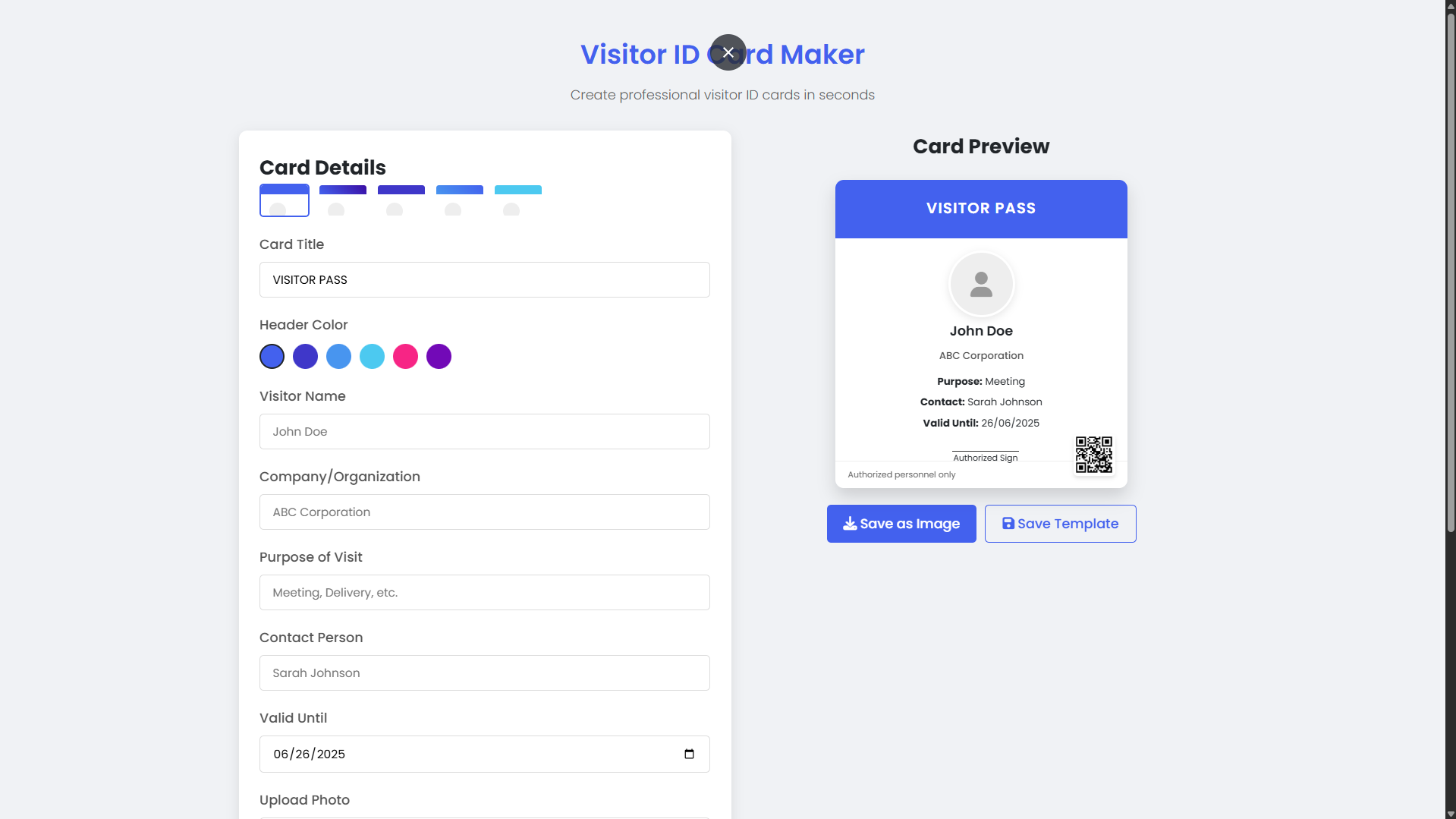
Task: Click Save as Image button
Action: click(901, 524)
